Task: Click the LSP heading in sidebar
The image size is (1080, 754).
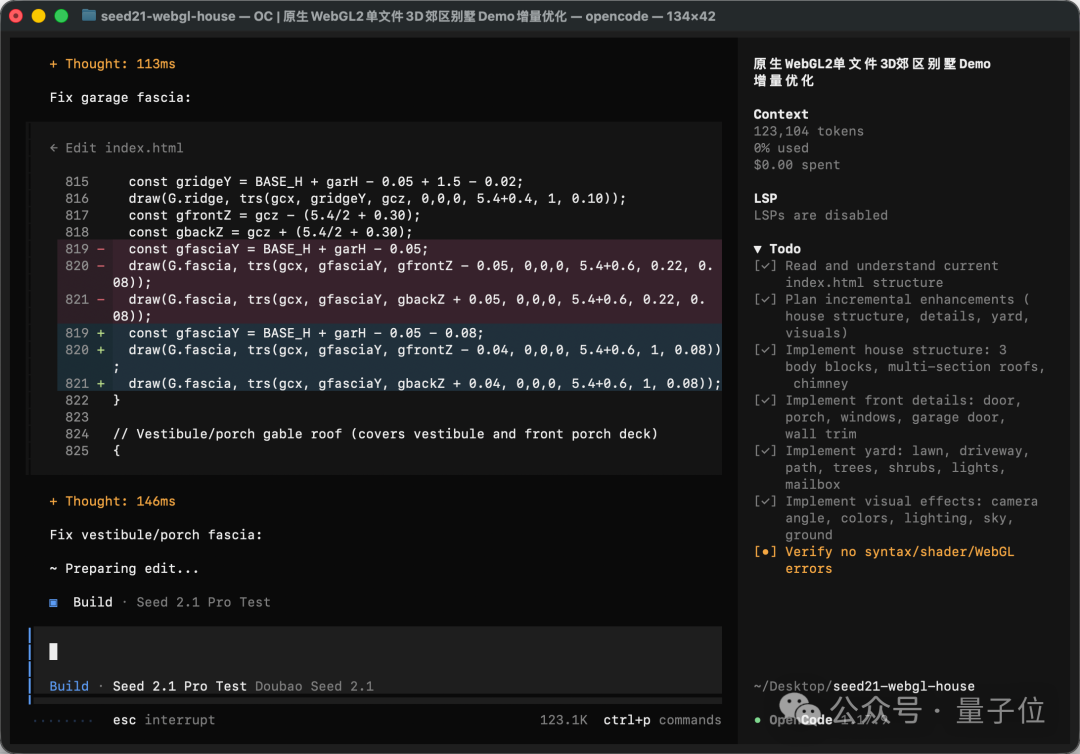Action: [x=765, y=198]
